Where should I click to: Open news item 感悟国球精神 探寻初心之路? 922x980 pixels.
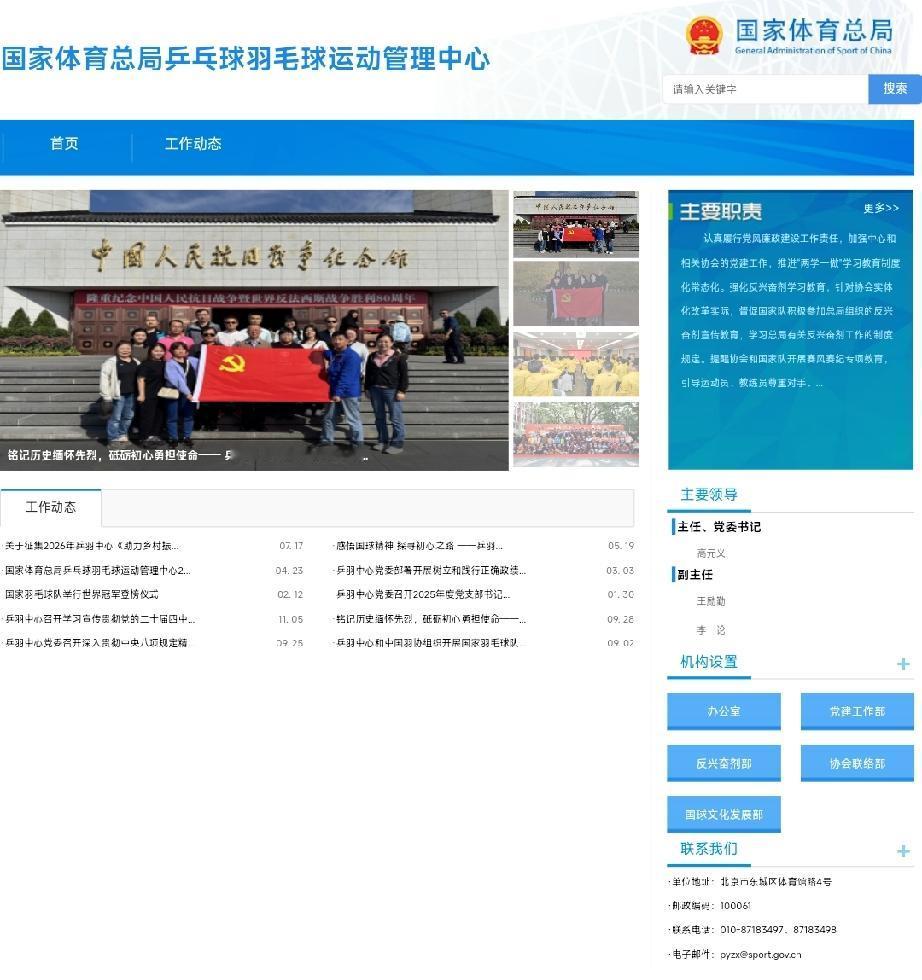click(419, 546)
